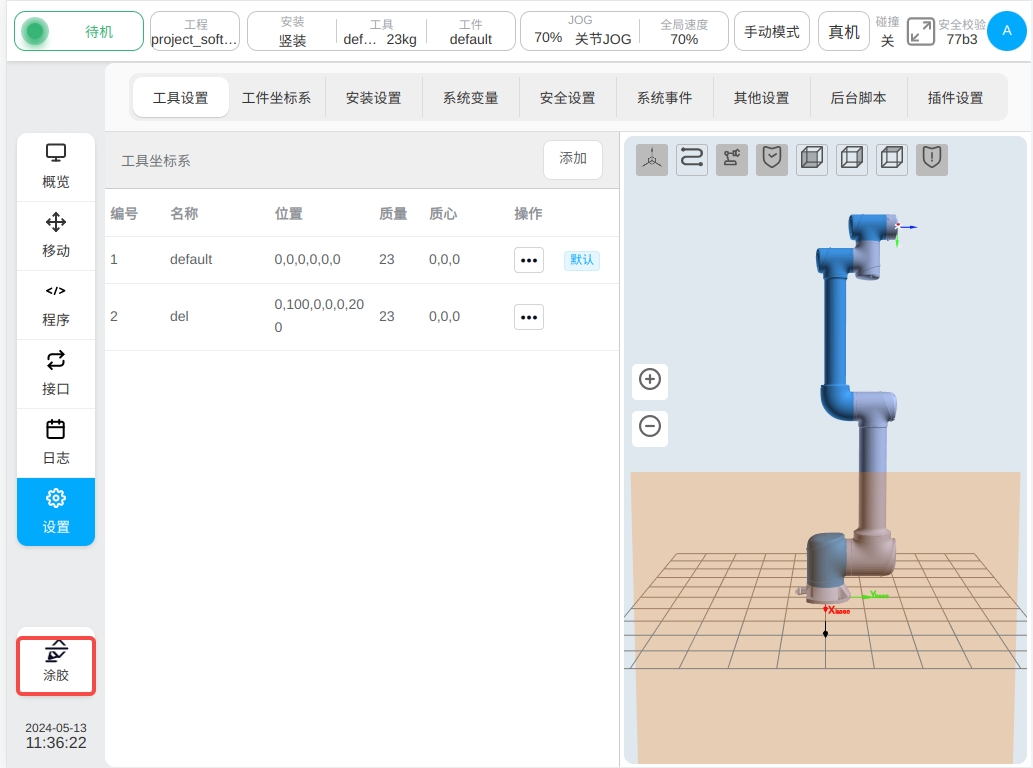Switch to the 工件坐标系 tab
Image resolution: width=1033 pixels, height=768 pixels.
click(x=277, y=98)
